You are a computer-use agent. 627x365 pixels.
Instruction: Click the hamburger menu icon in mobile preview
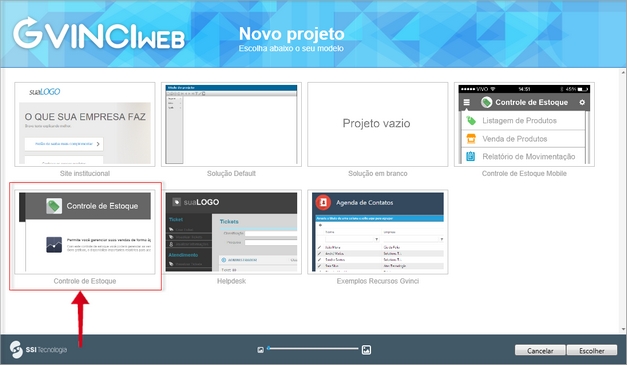[467, 102]
